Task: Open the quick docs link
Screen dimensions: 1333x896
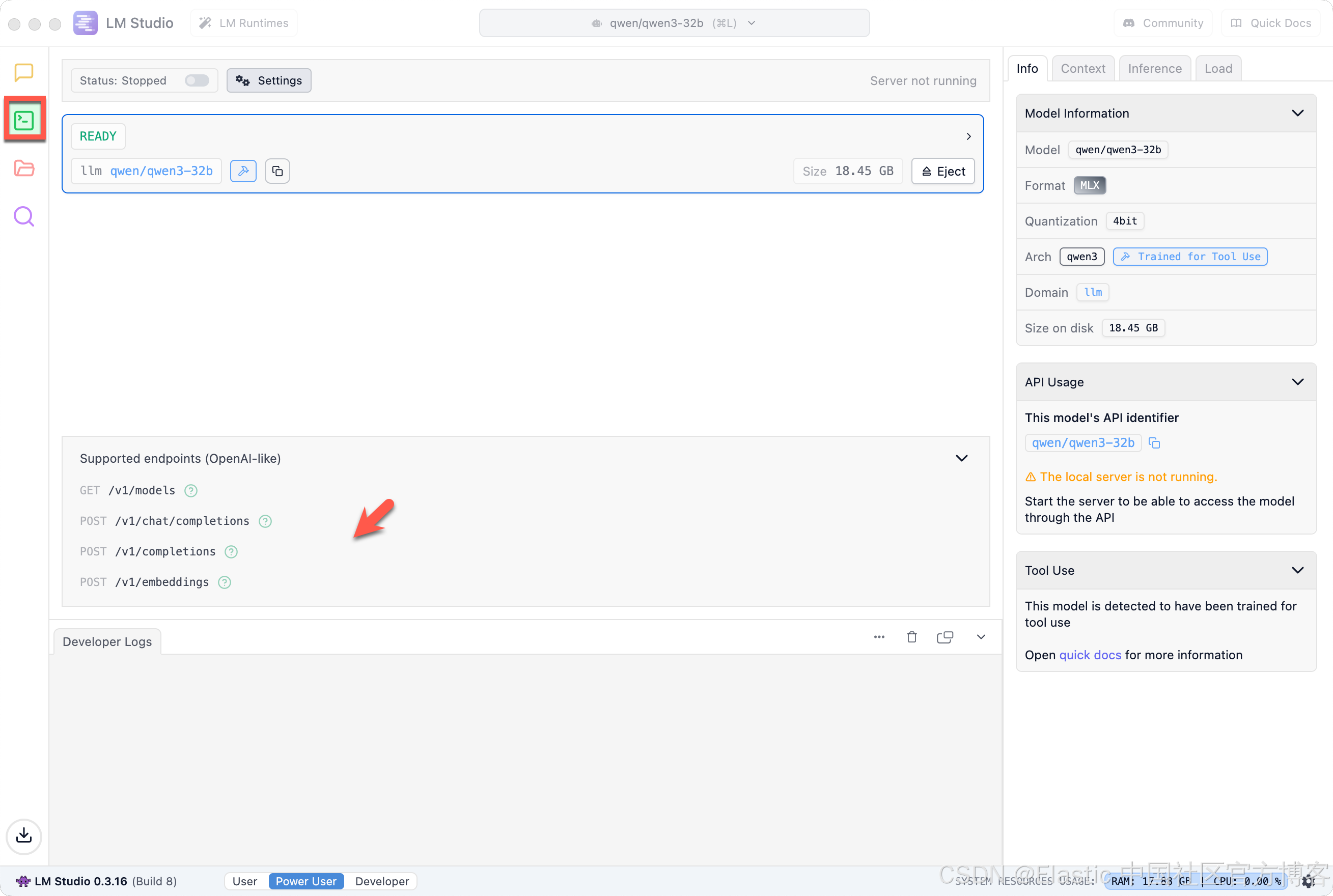Action: 1090,655
